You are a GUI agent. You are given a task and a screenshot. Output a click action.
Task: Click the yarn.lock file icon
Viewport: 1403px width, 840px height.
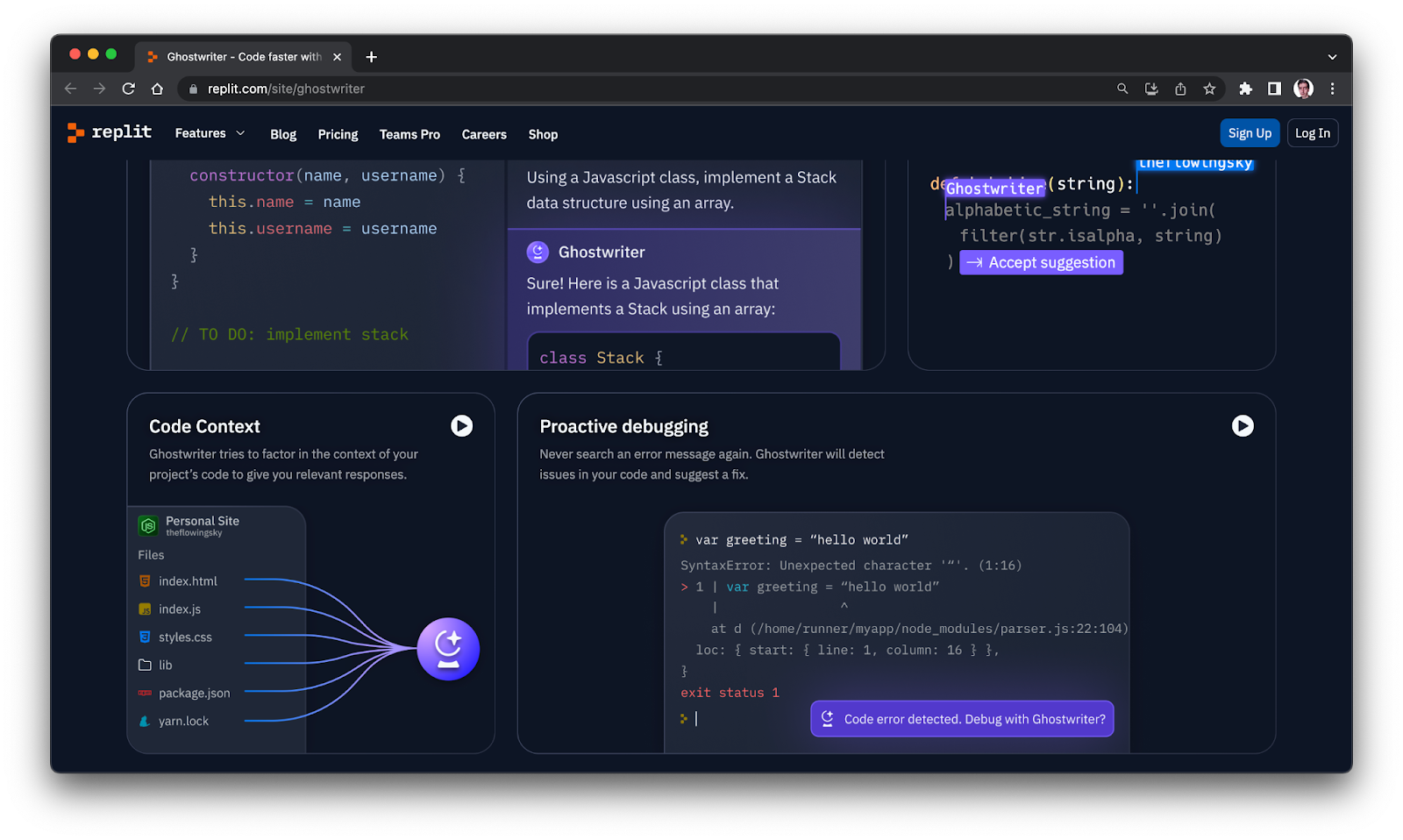pyautogui.click(x=145, y=722)
